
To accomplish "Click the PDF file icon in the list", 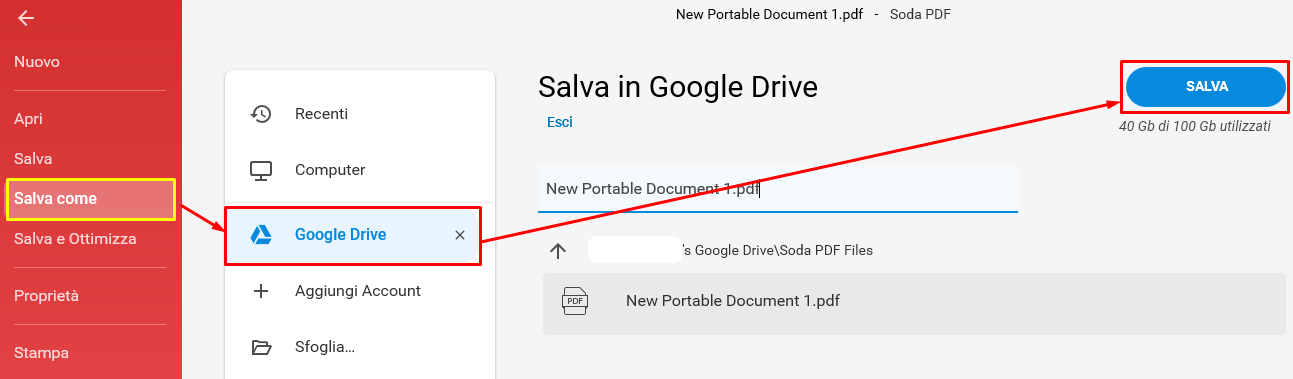I will [575, 301].
